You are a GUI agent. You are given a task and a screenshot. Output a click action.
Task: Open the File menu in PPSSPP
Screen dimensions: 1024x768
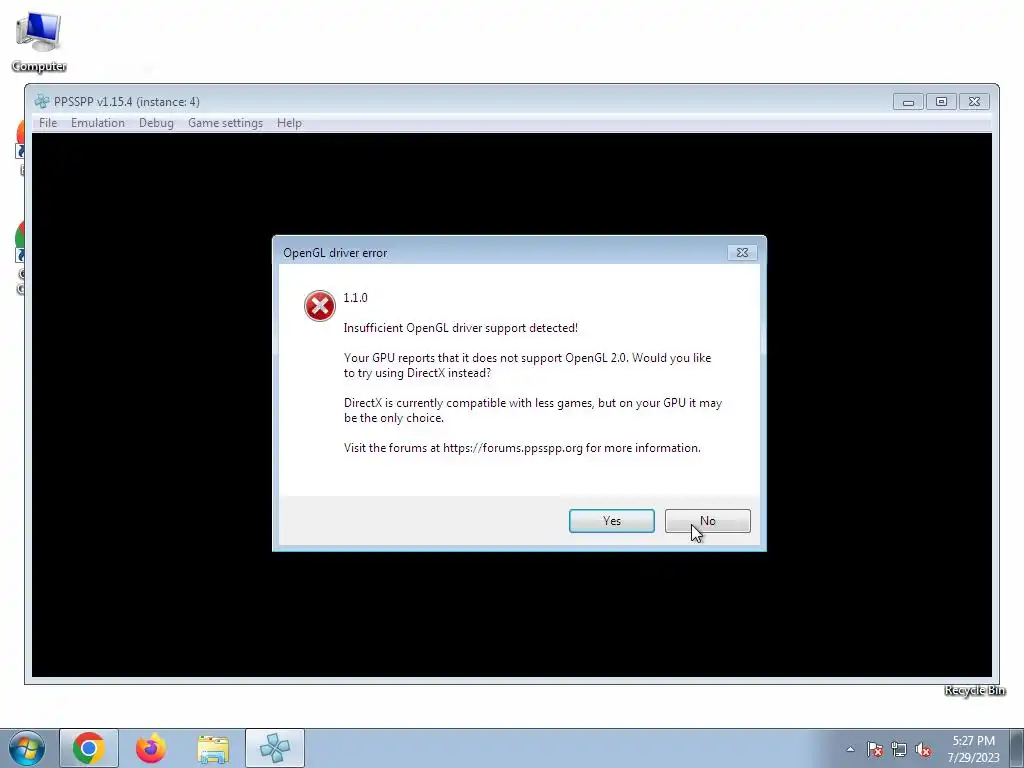point(48,123)
